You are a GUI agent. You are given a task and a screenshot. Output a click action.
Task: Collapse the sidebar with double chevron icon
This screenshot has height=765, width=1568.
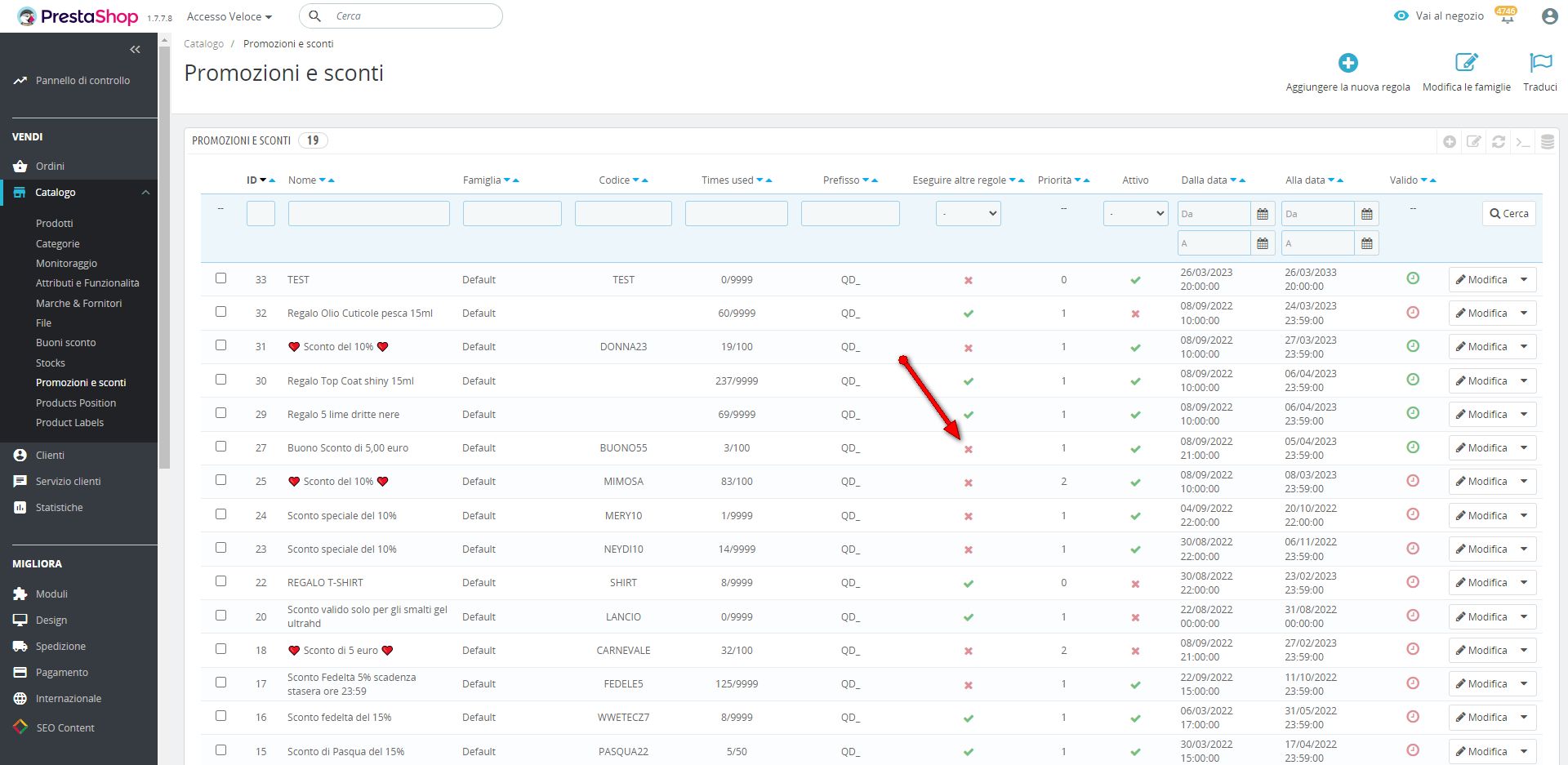coord(135,50)
